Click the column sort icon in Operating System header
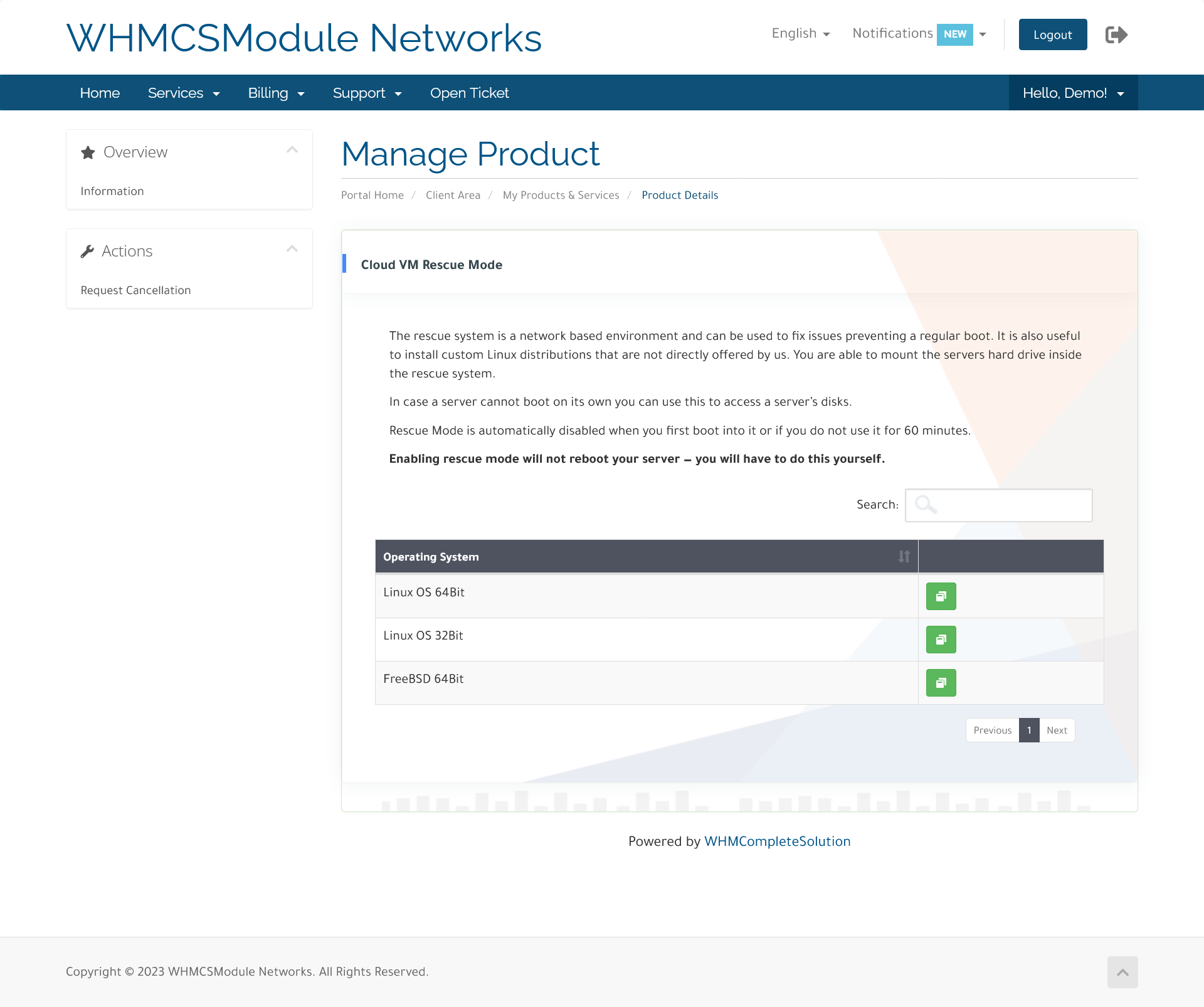 click(x=904, y=557)
